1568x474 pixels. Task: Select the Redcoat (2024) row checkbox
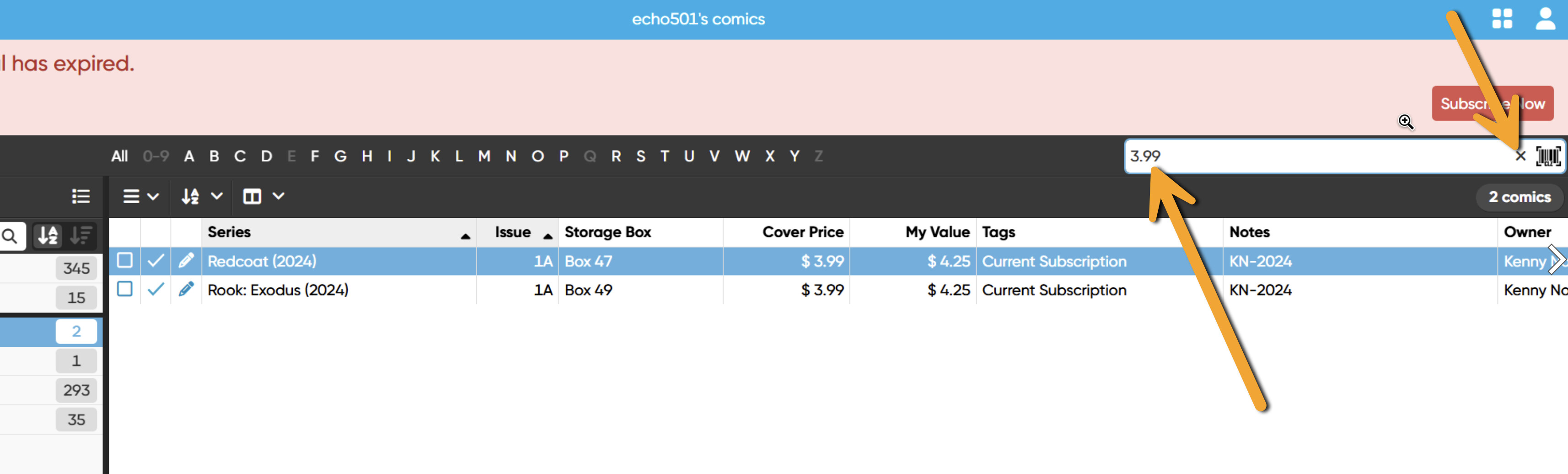point(125,260)
